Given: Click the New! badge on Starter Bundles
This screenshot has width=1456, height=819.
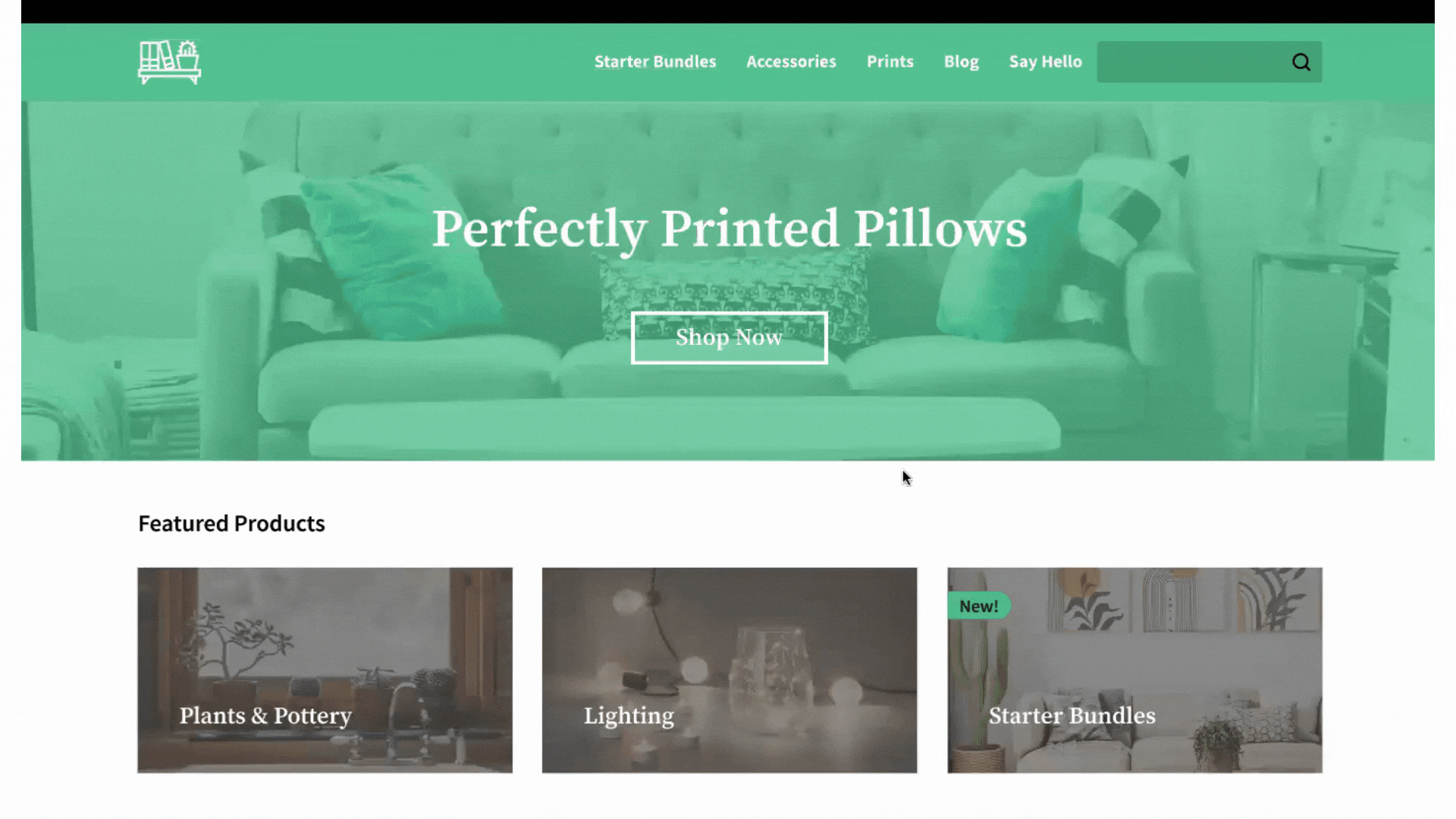Looking at the screenshot, I should point(978,606).
